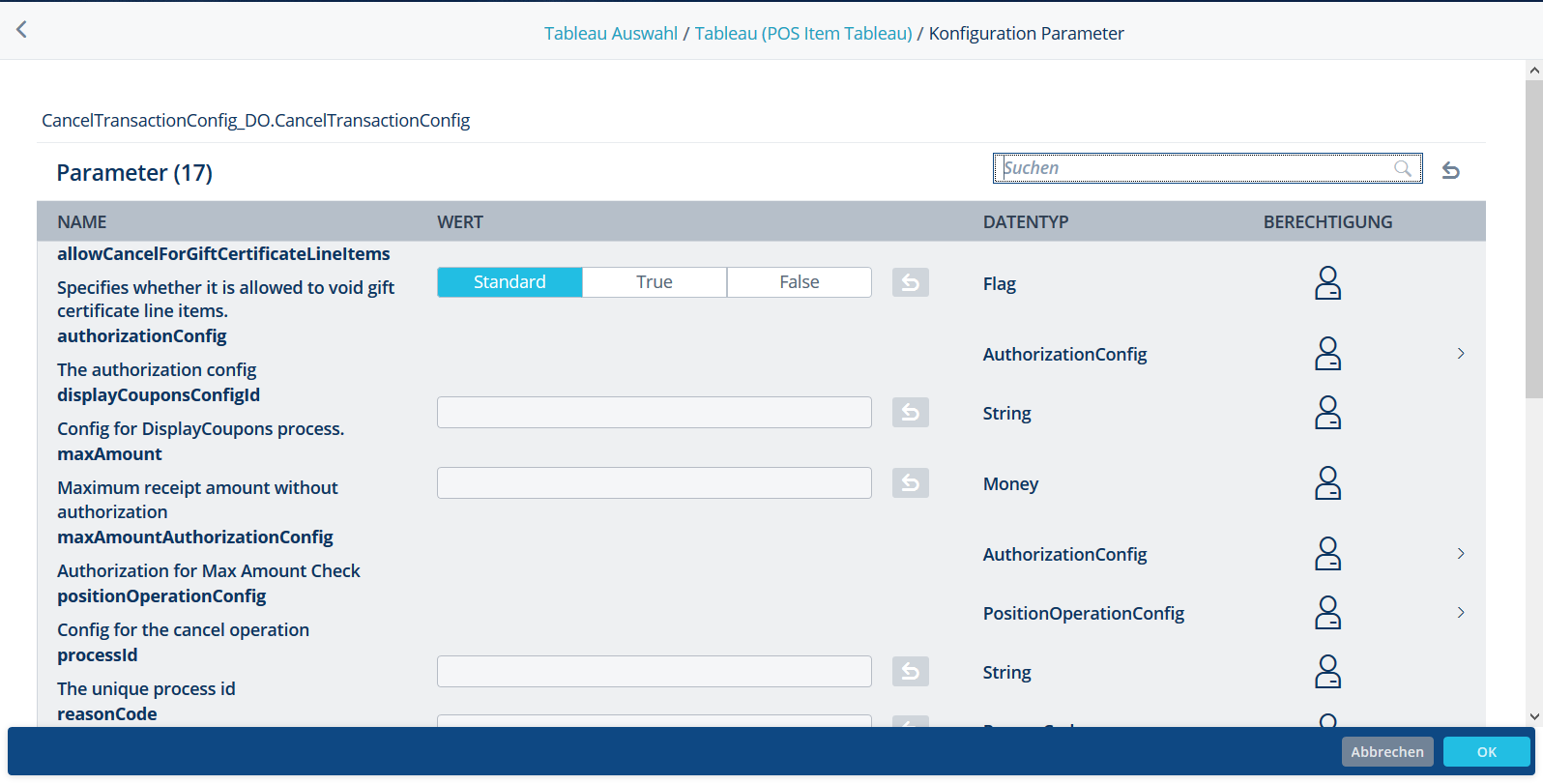Click the processId value field
Screen dimensions: 1543x784
click(x=655, y=671)
